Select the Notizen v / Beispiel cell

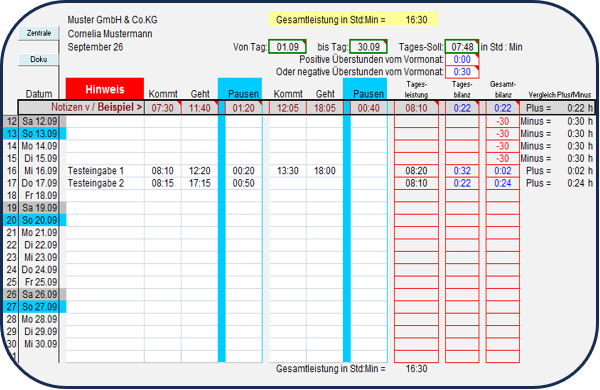(82, 108)
